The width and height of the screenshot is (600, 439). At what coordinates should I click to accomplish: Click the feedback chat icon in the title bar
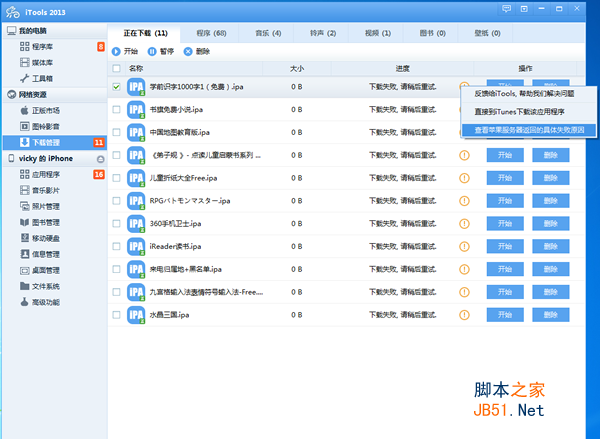[x=506, y=8]
